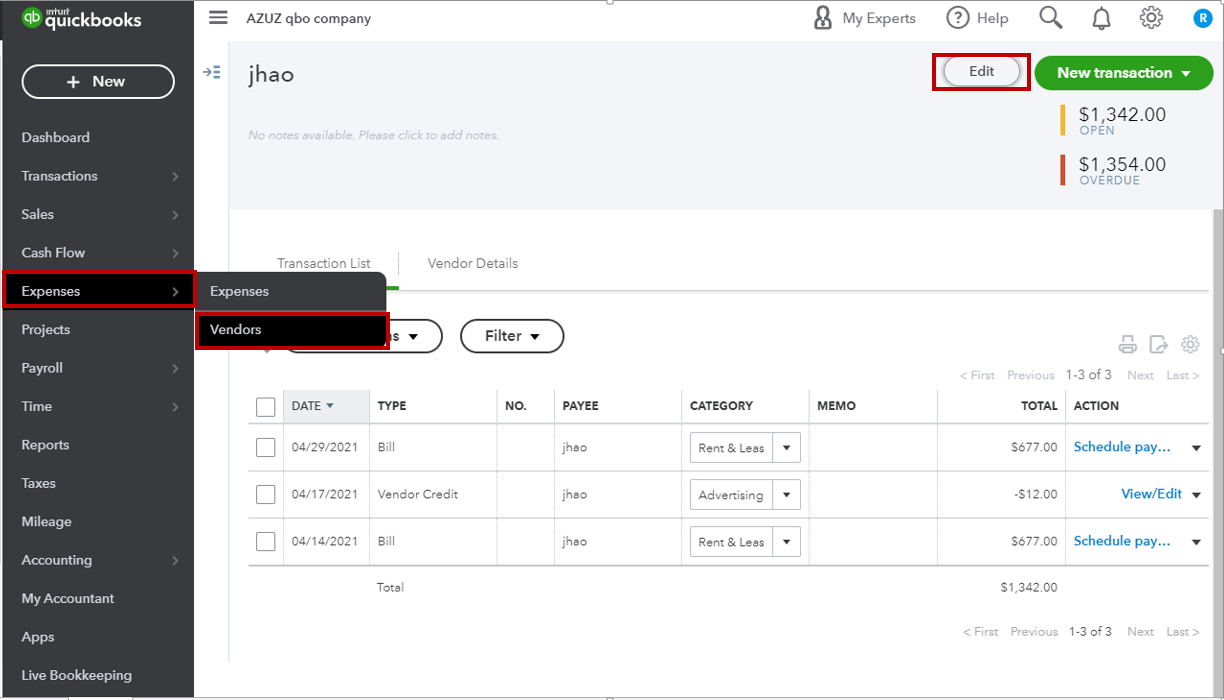Open the R profile avatar

pos(1203,17)
